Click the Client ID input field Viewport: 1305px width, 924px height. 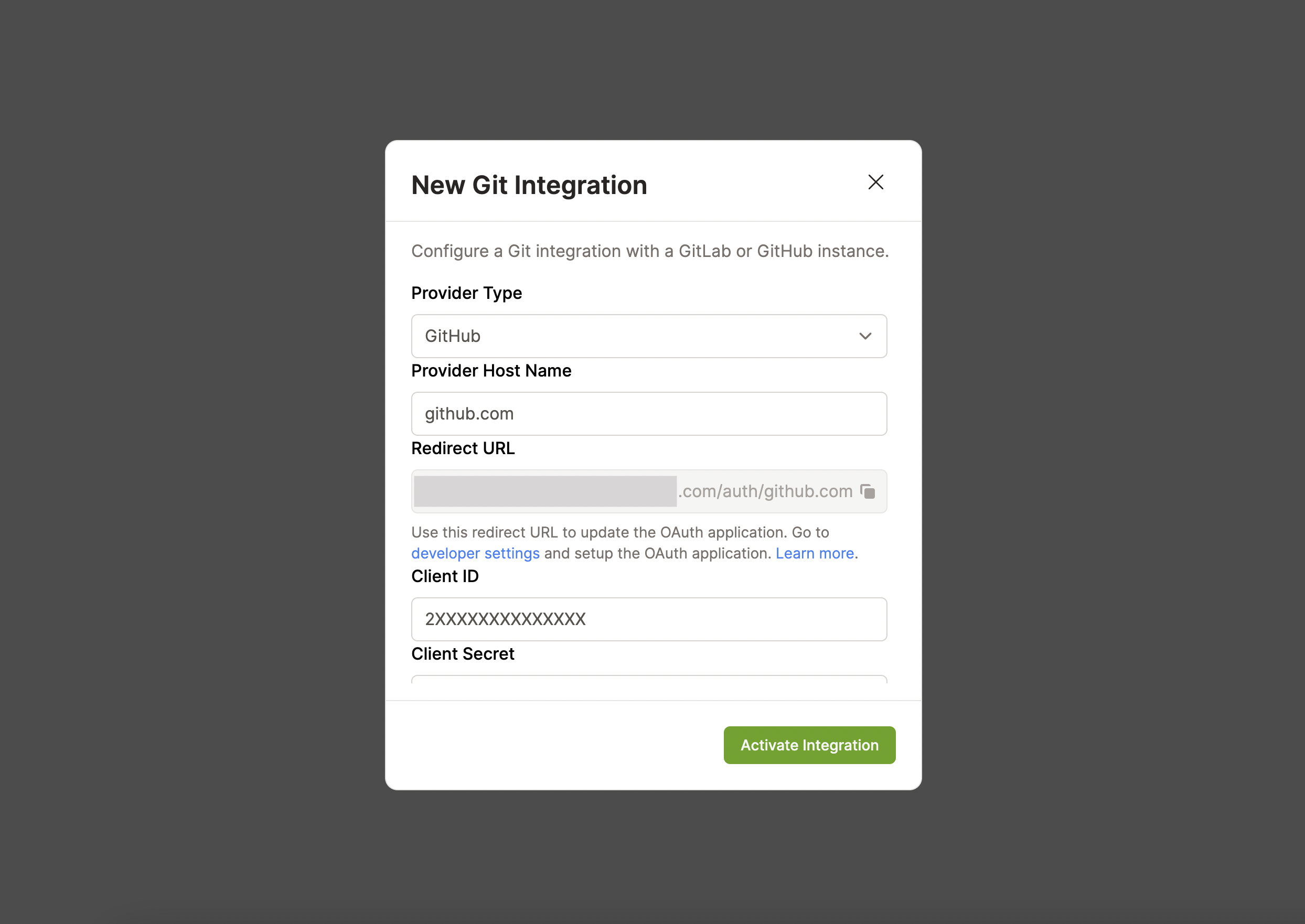point(649,619)
